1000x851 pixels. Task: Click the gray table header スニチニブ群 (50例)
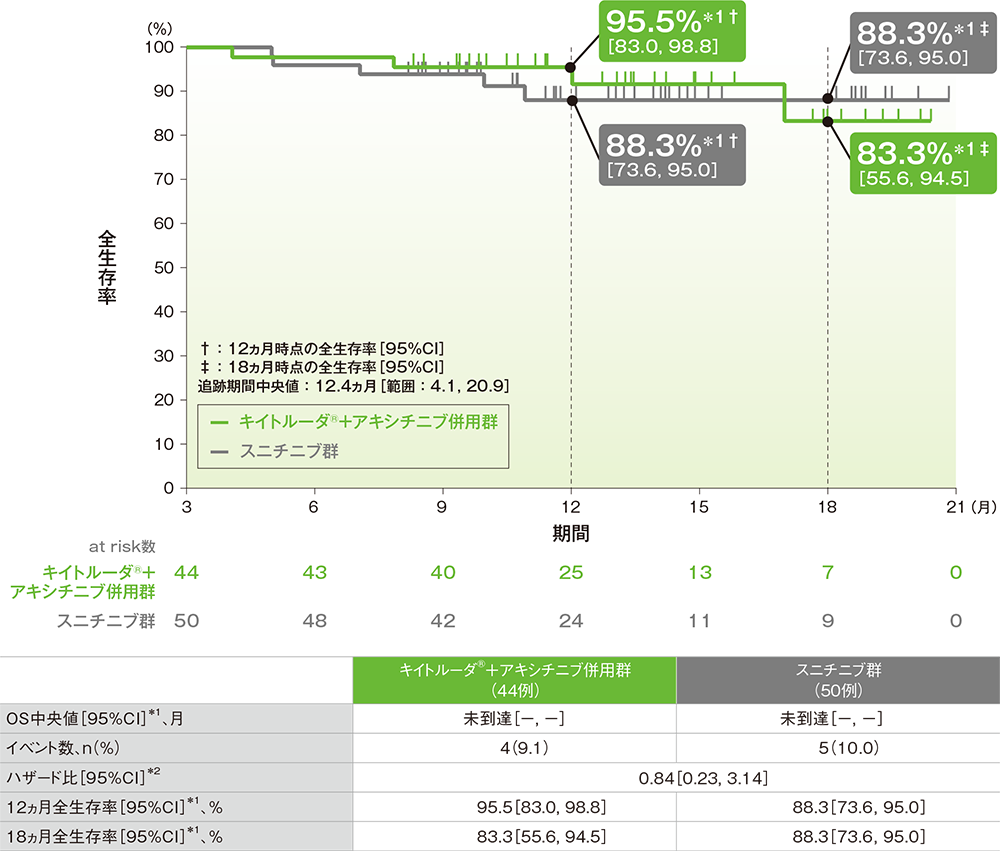[x=838, y=680]
